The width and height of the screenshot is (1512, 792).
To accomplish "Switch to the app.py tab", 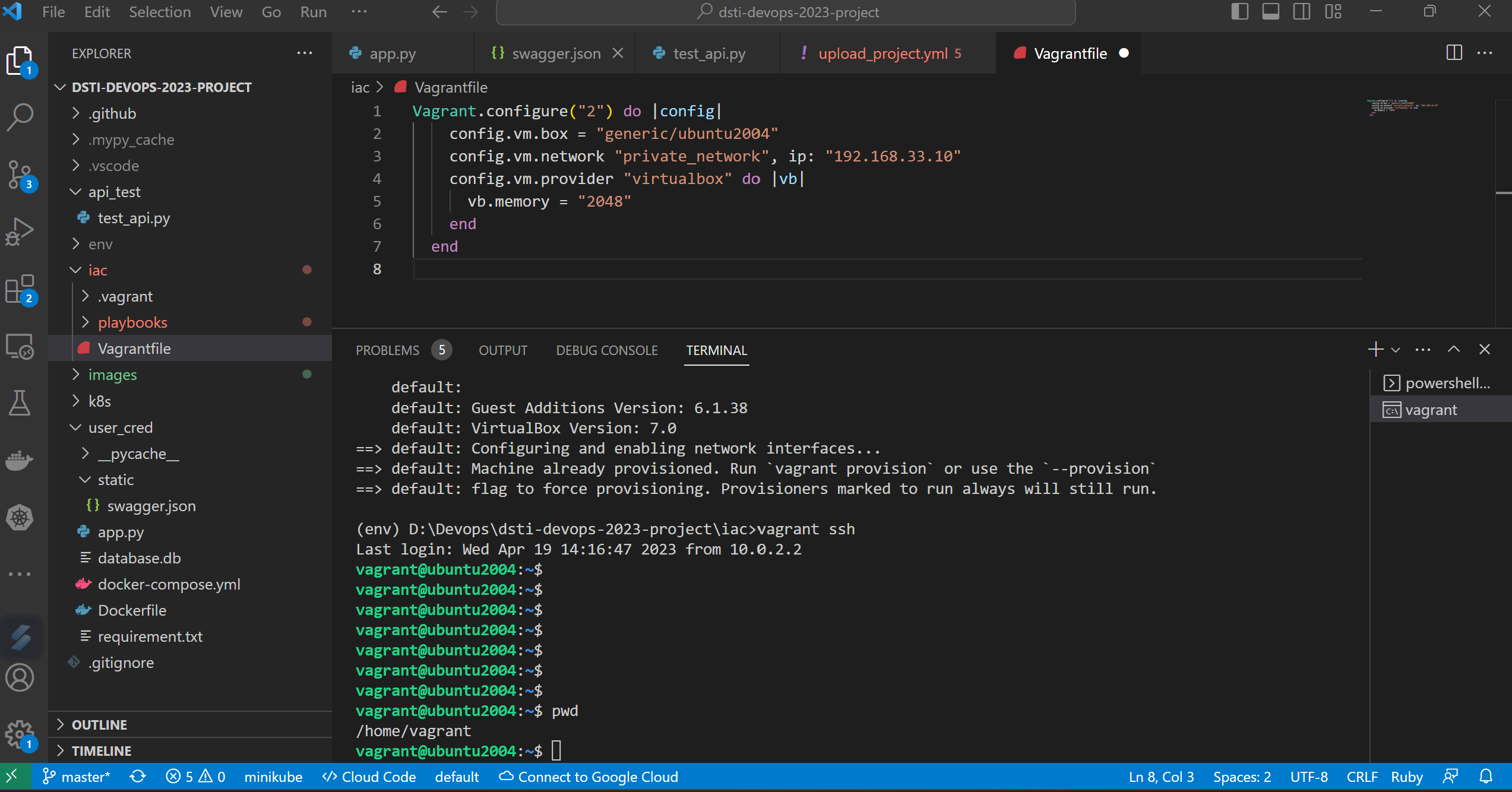I will coord(392,53).
